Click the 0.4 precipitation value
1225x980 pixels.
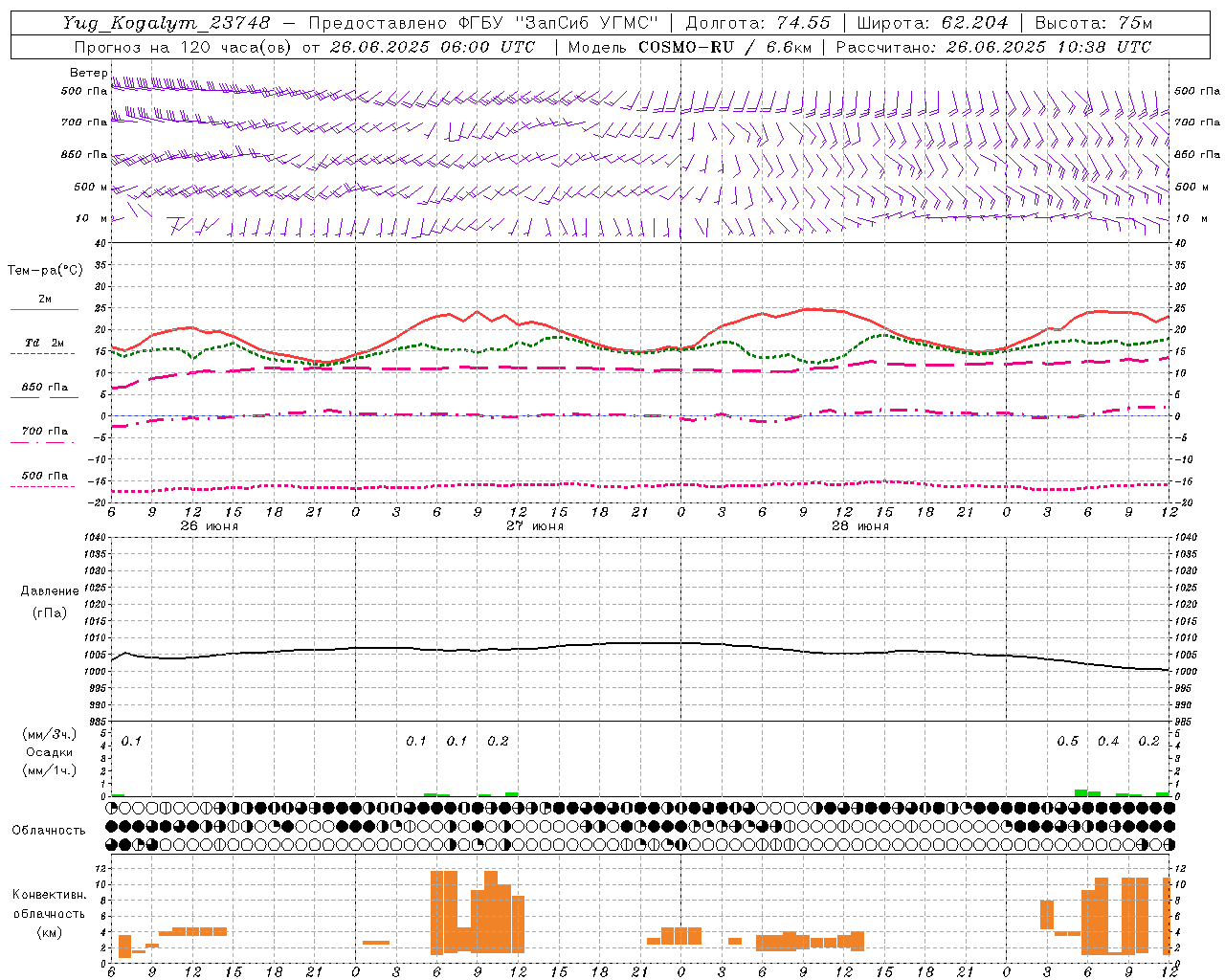(1108, 742)
